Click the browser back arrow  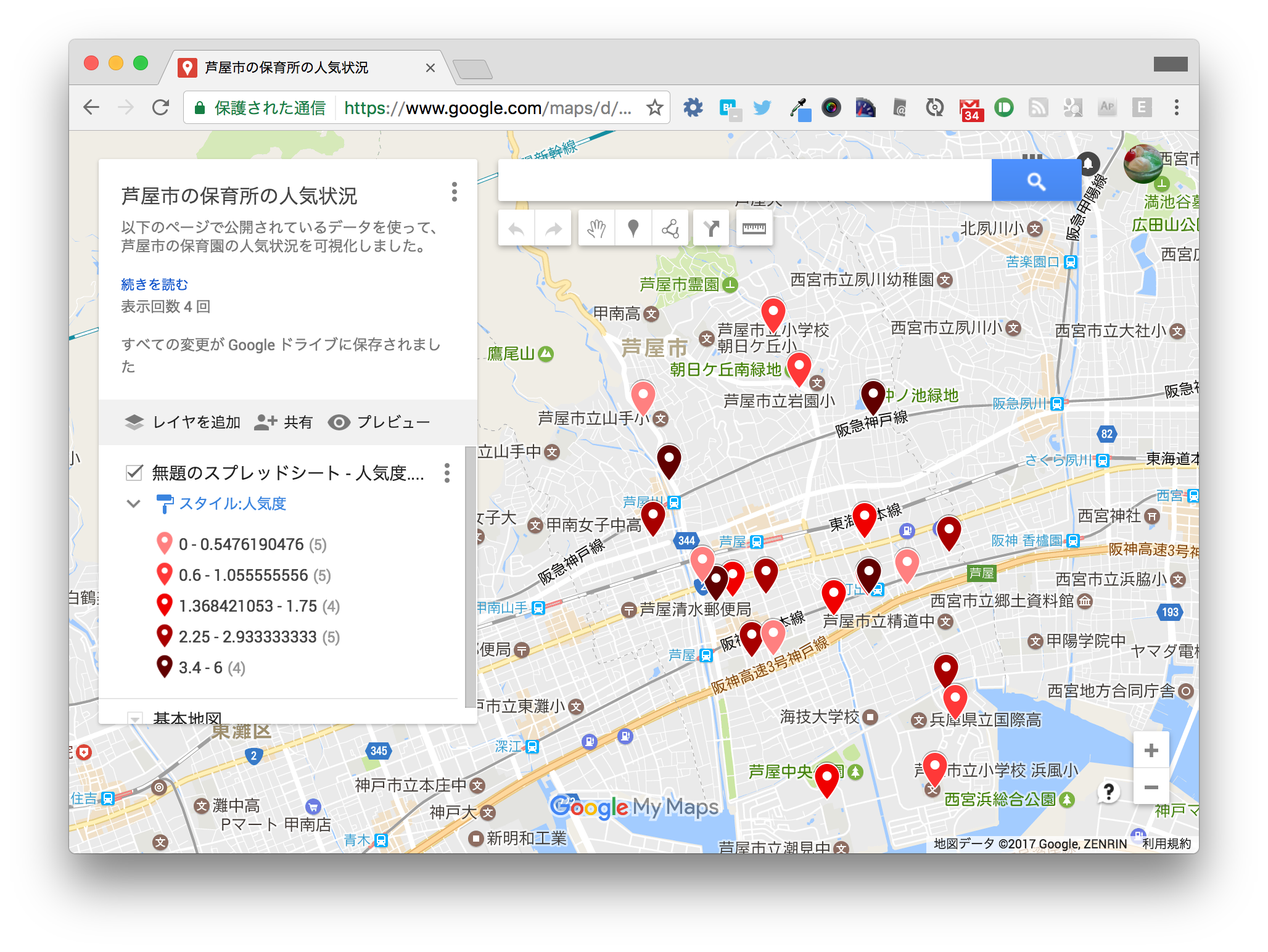pyautogui.click(x=91, y=108)
